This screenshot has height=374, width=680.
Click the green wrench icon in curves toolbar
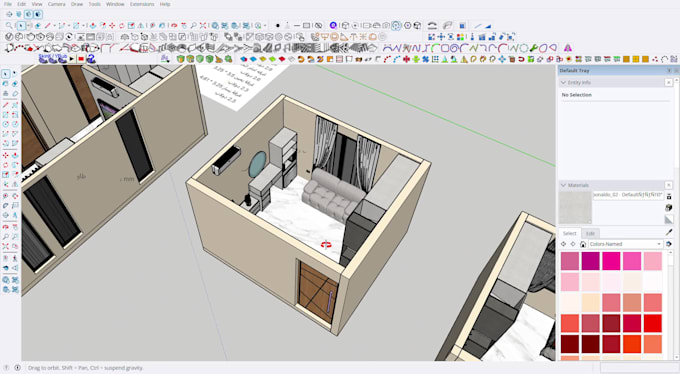pyautogui.click(x=533, y=48)
